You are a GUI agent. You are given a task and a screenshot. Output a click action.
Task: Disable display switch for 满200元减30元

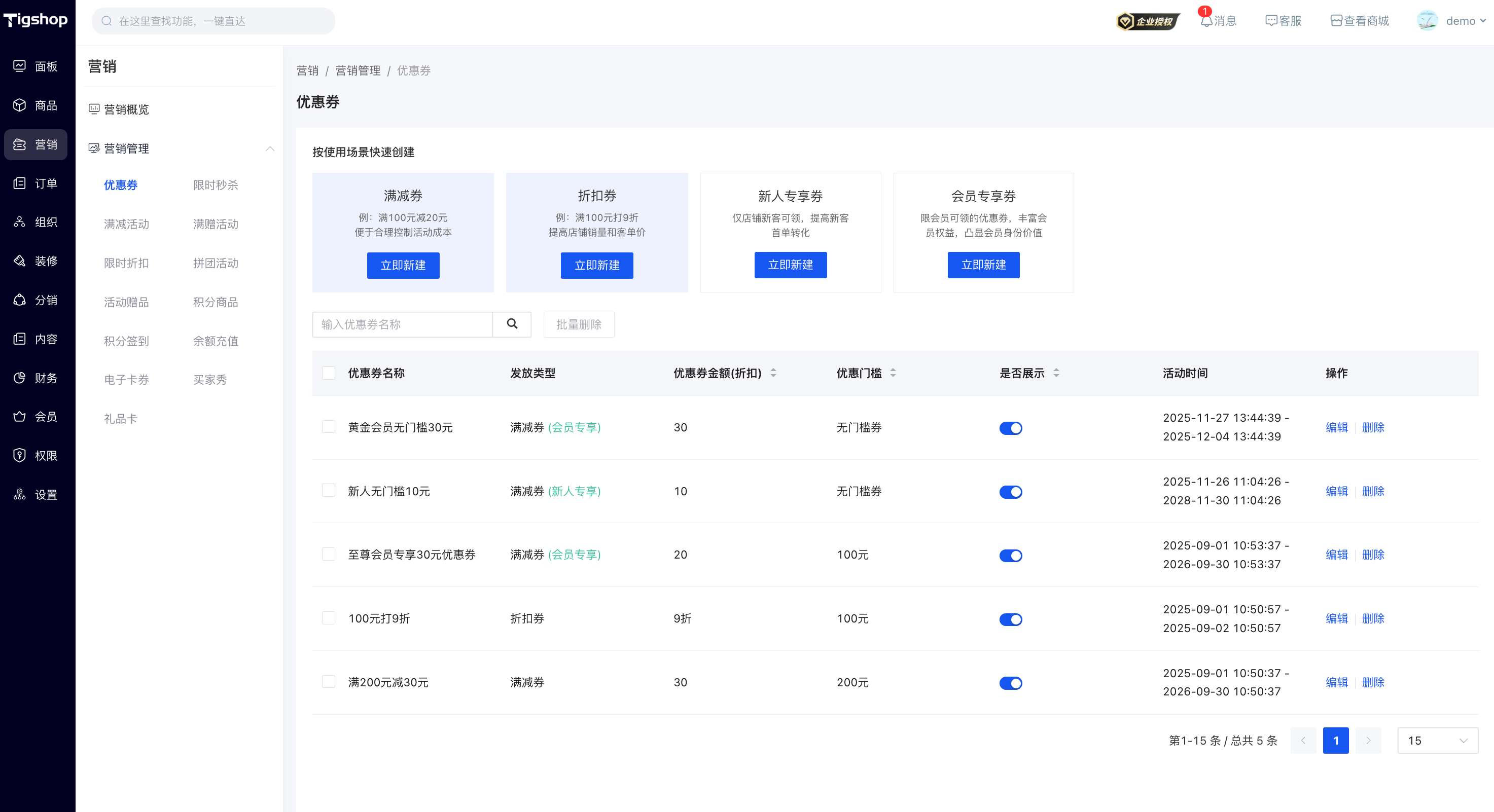1010,683
